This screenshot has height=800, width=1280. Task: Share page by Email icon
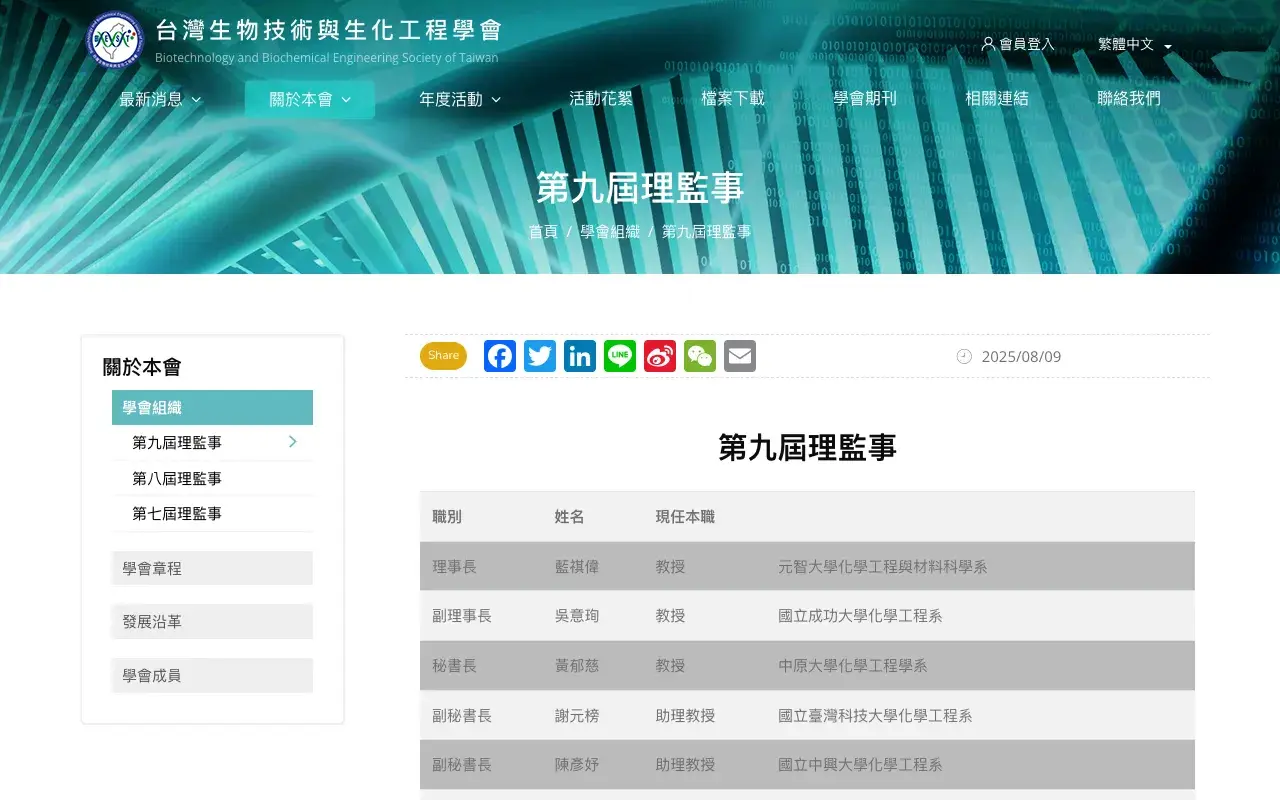click(x=740, y=356)
